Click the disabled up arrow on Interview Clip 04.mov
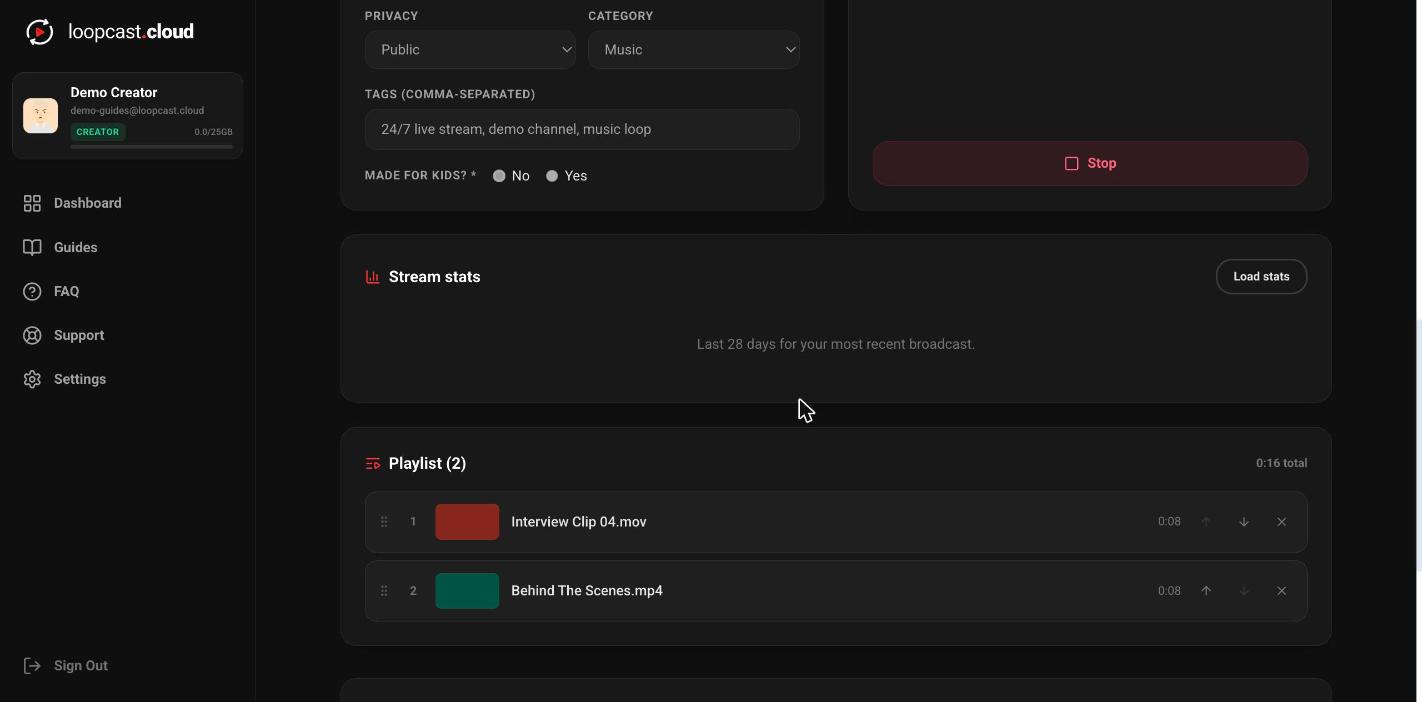Viewport: 1422px width, 702px height. pos(1206,522)
